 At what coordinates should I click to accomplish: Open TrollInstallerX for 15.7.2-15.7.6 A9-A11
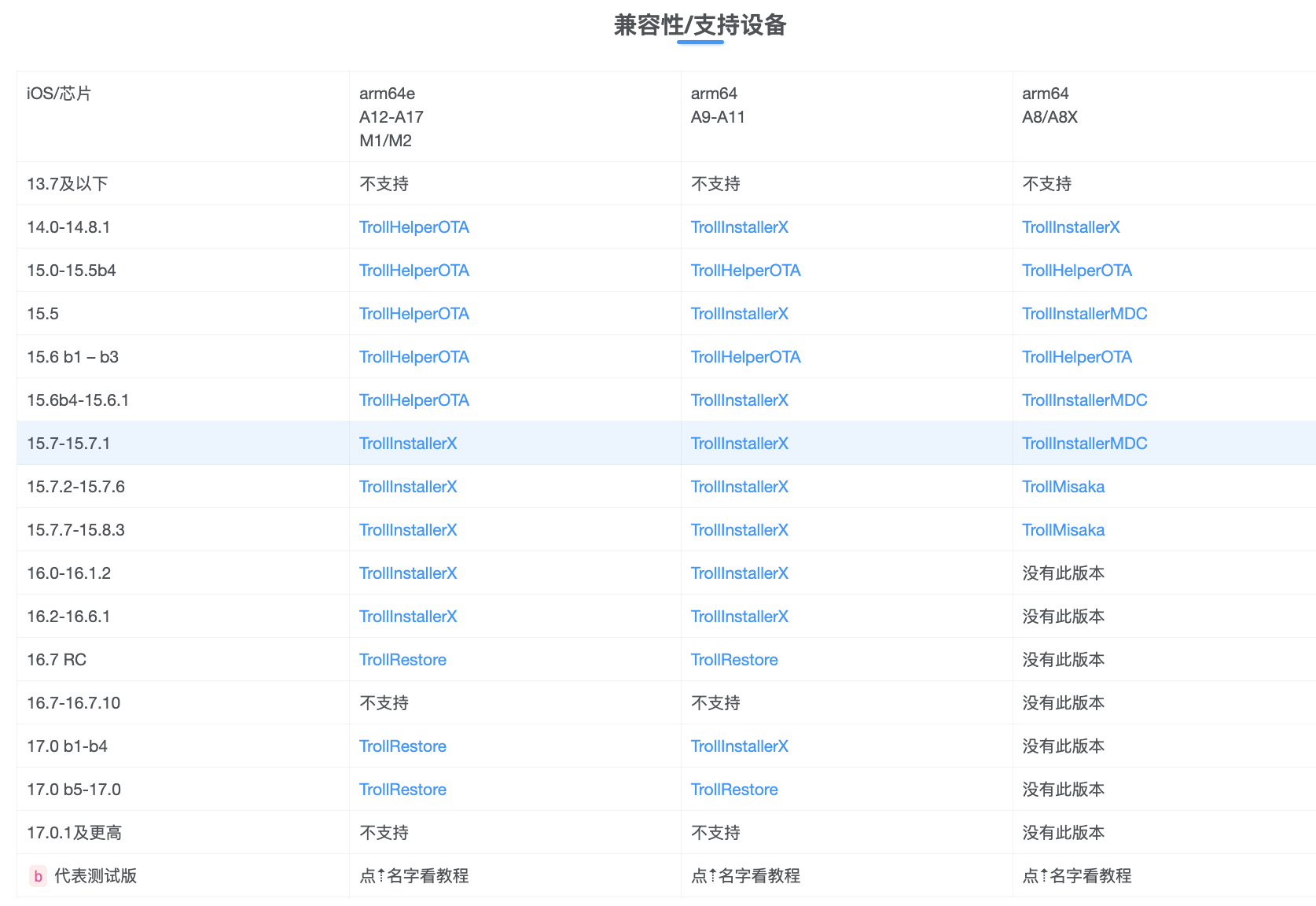739,487
